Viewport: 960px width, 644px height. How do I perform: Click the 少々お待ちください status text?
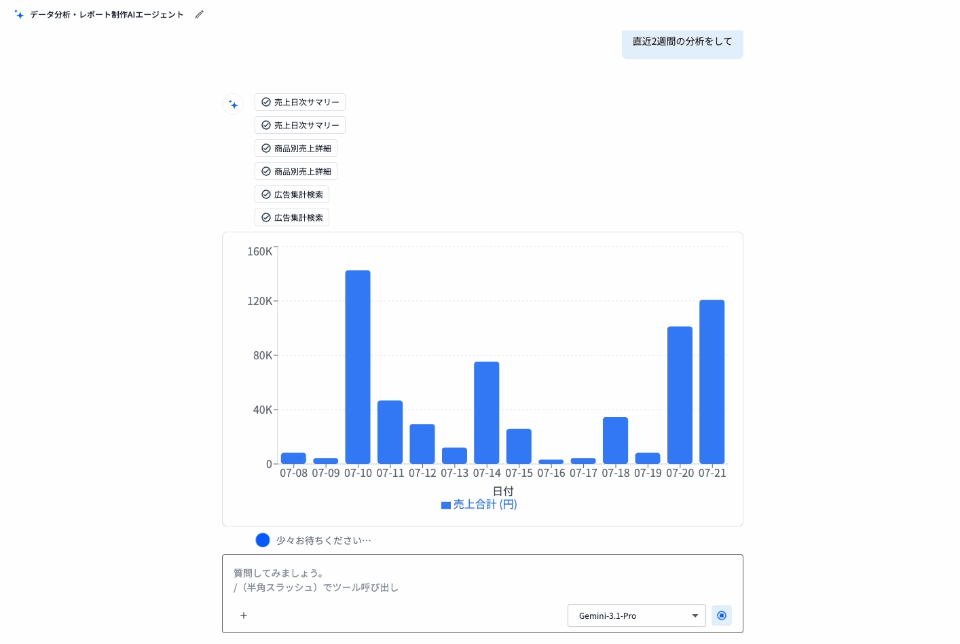(323, 541)
